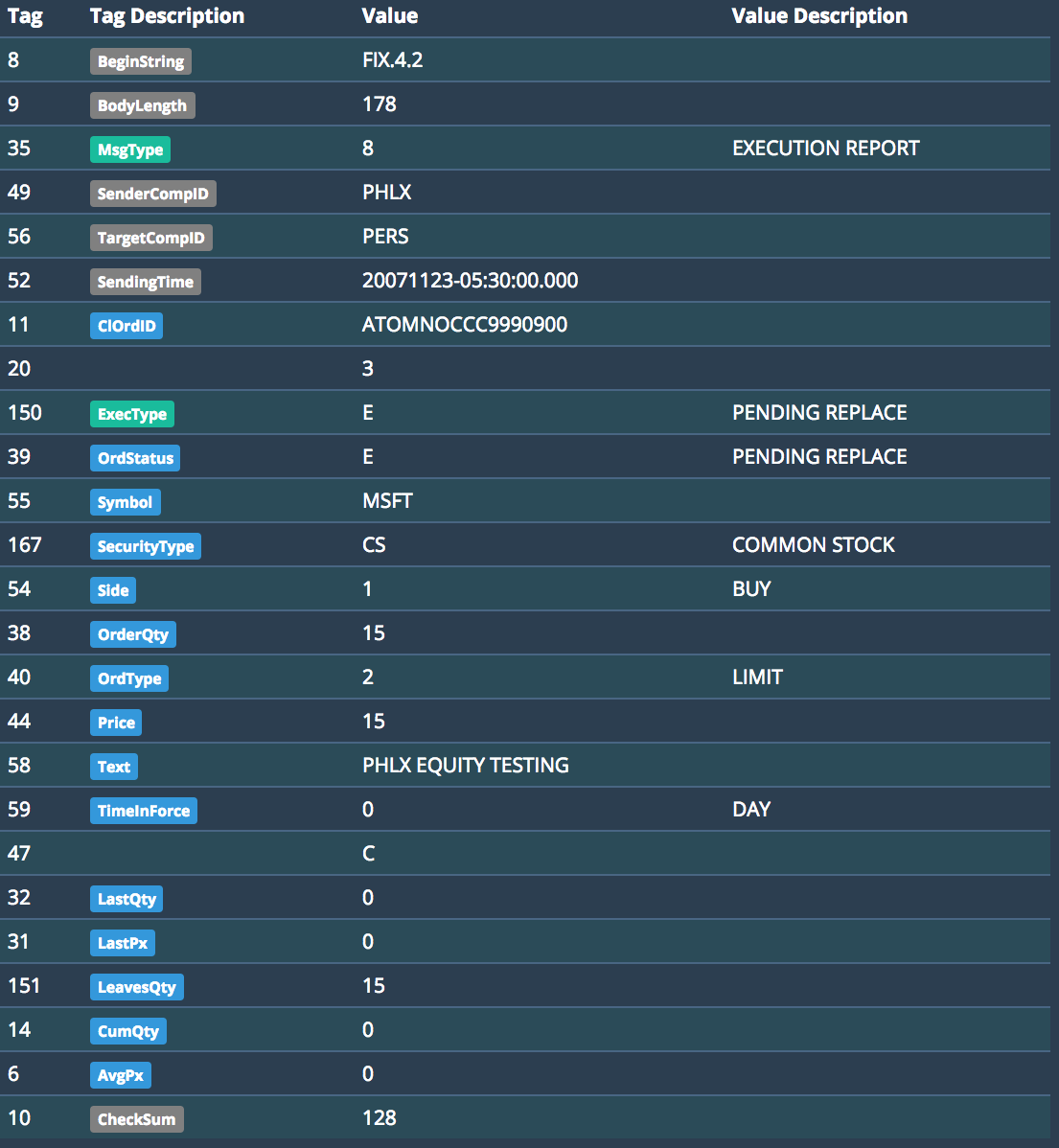Click the Tag Description column header
This screenshot has width=1059, height=1148.
coord(167,16)
